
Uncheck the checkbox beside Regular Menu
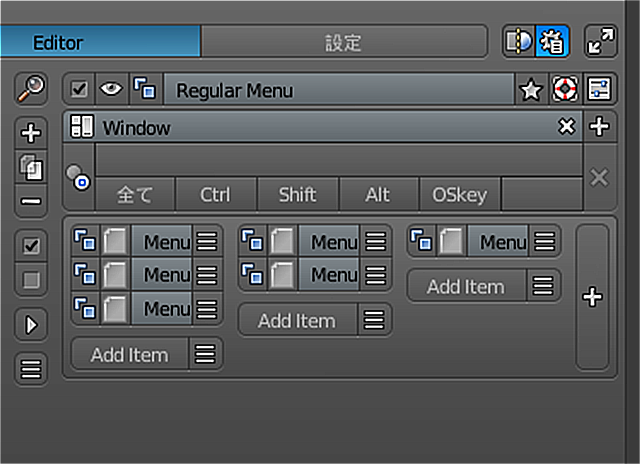click(79, 89)
